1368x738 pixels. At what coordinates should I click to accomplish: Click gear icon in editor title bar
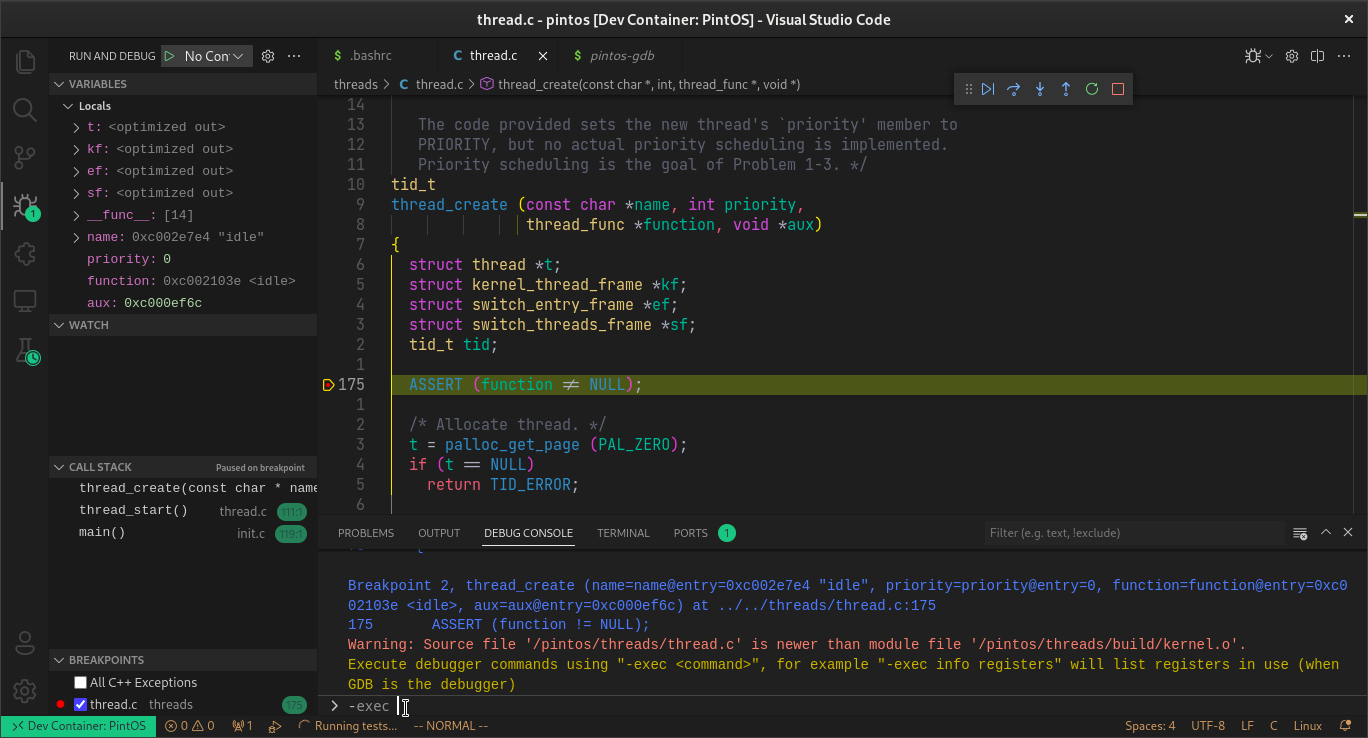(x=1292, y=56)
